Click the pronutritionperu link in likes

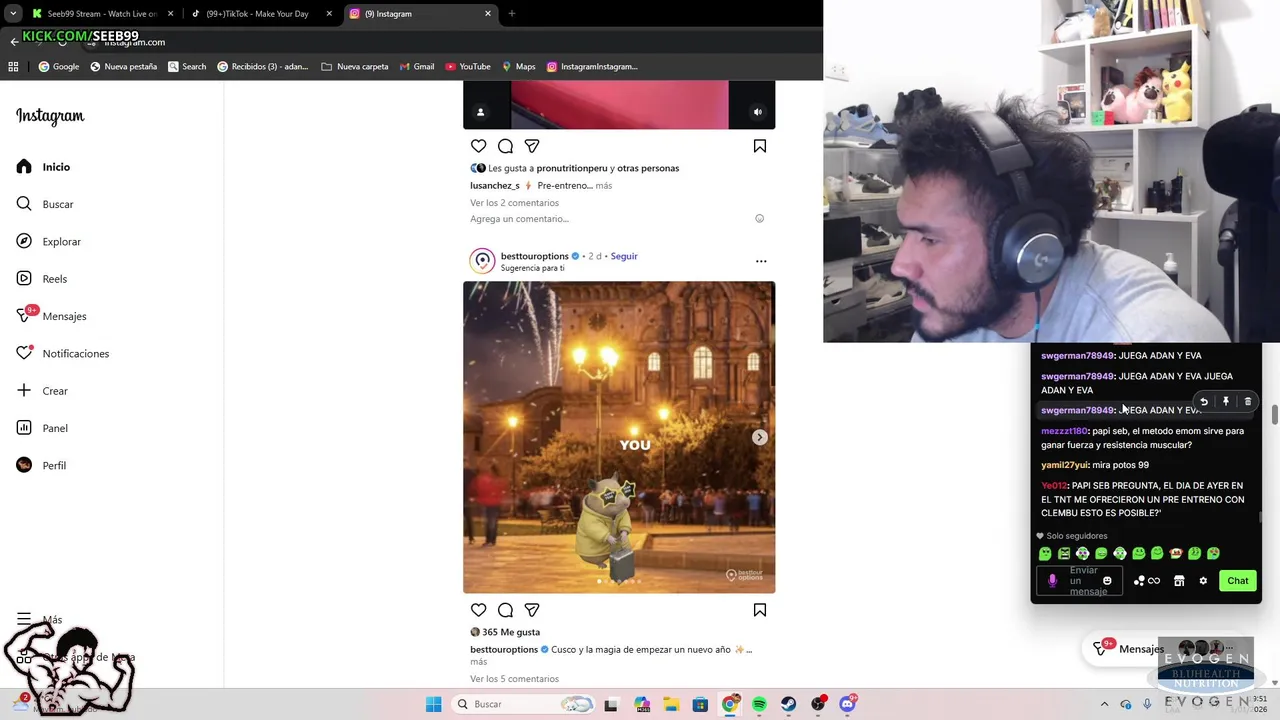coord(572,168)
